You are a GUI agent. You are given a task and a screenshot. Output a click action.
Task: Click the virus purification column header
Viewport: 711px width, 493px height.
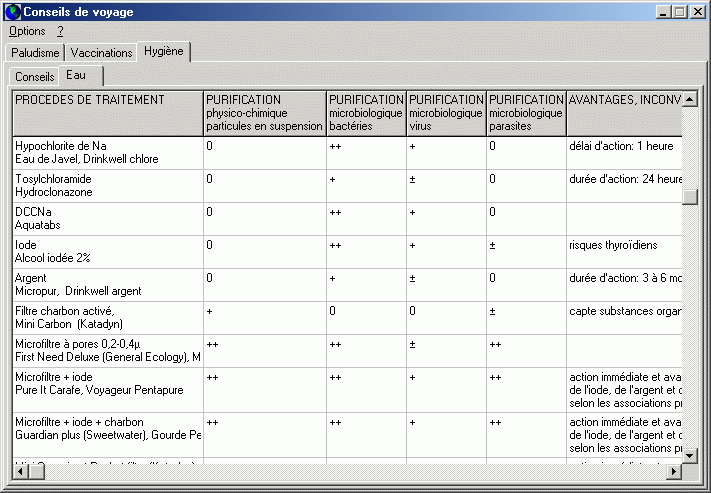pyautogui.click(x=446, y=113)
